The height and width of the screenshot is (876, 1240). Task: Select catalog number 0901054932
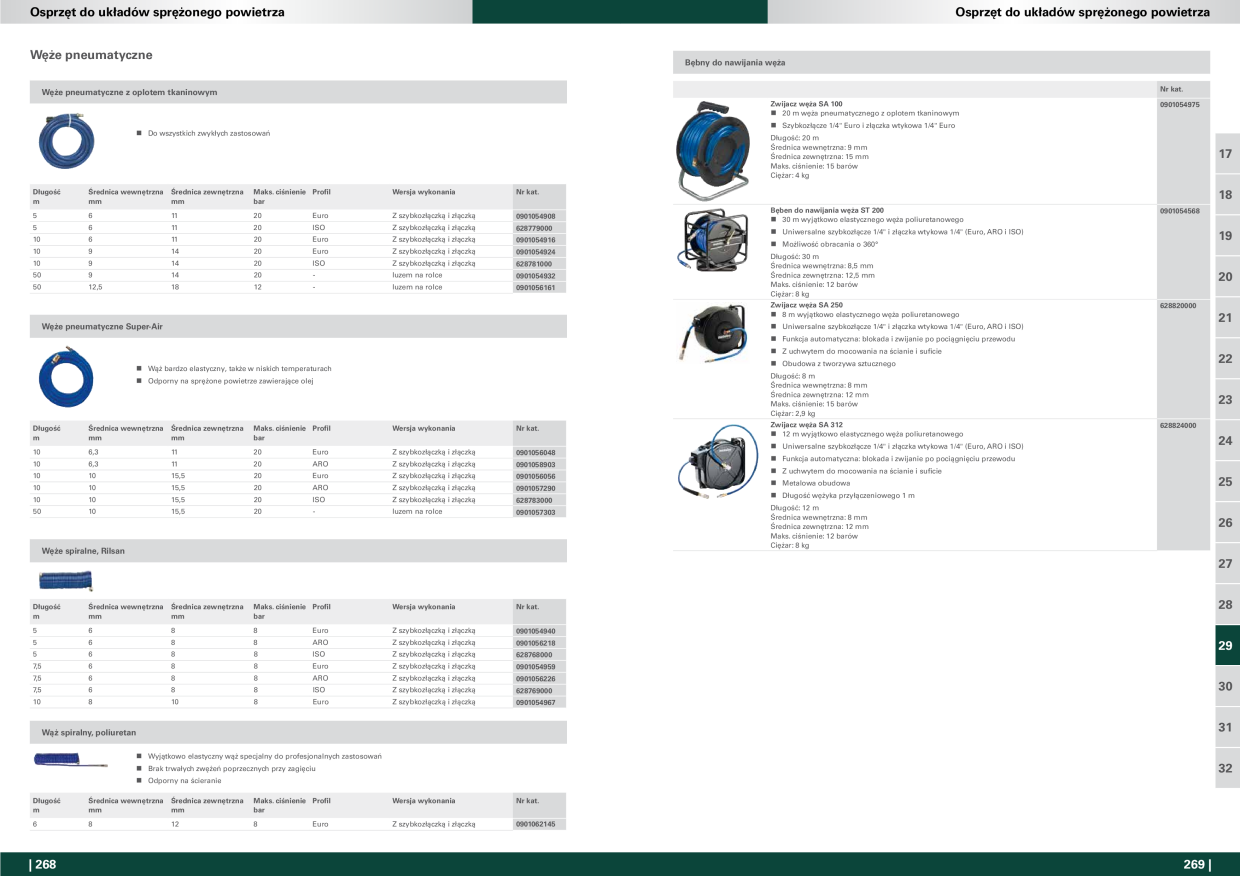pos(535,276)
